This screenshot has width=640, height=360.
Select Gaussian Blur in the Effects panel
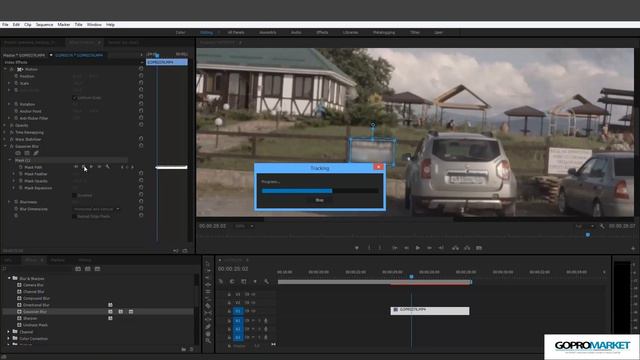click(x=35, y=311)
